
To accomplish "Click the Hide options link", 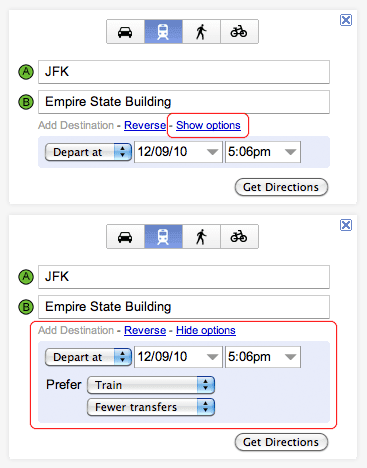I will [x=206, y=330].
